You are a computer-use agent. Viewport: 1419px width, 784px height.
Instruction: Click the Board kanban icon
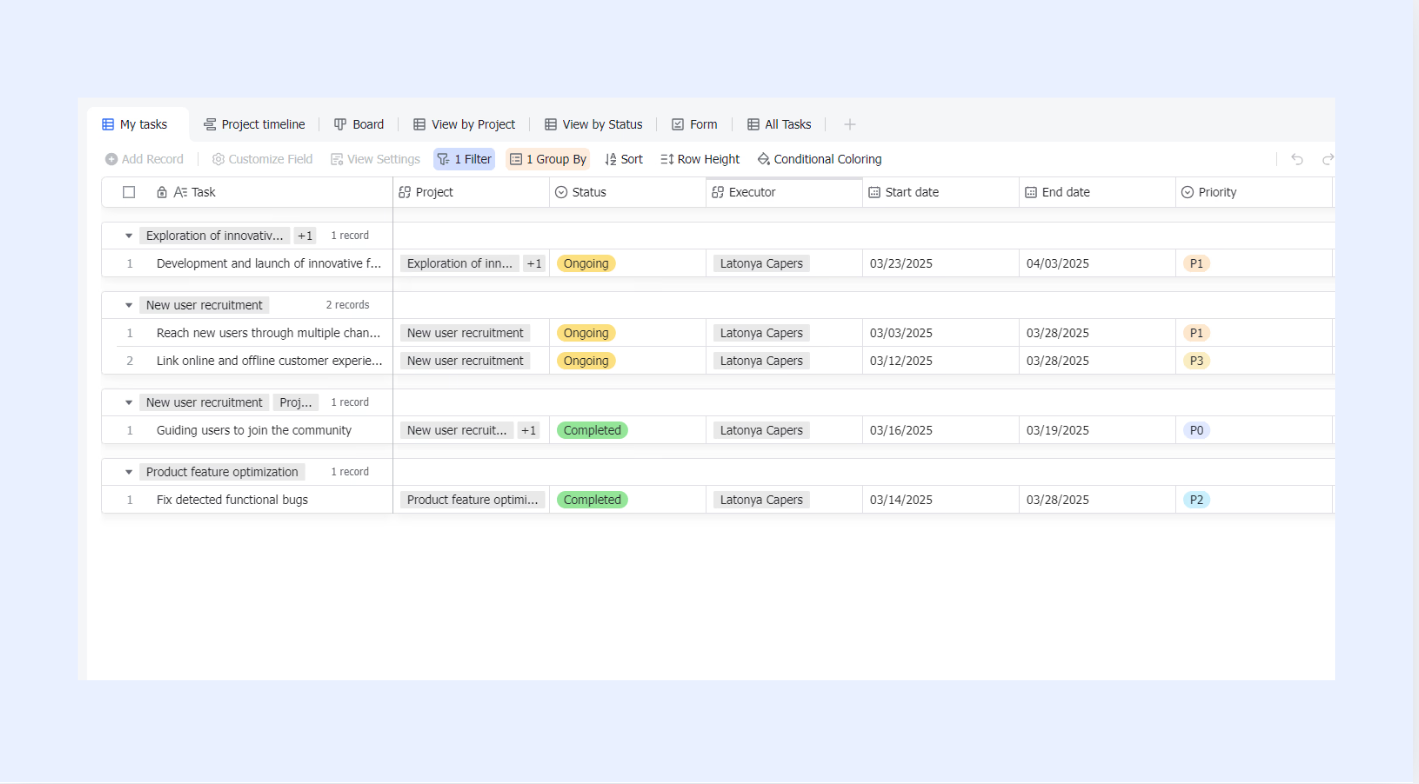tap(340, 125)
